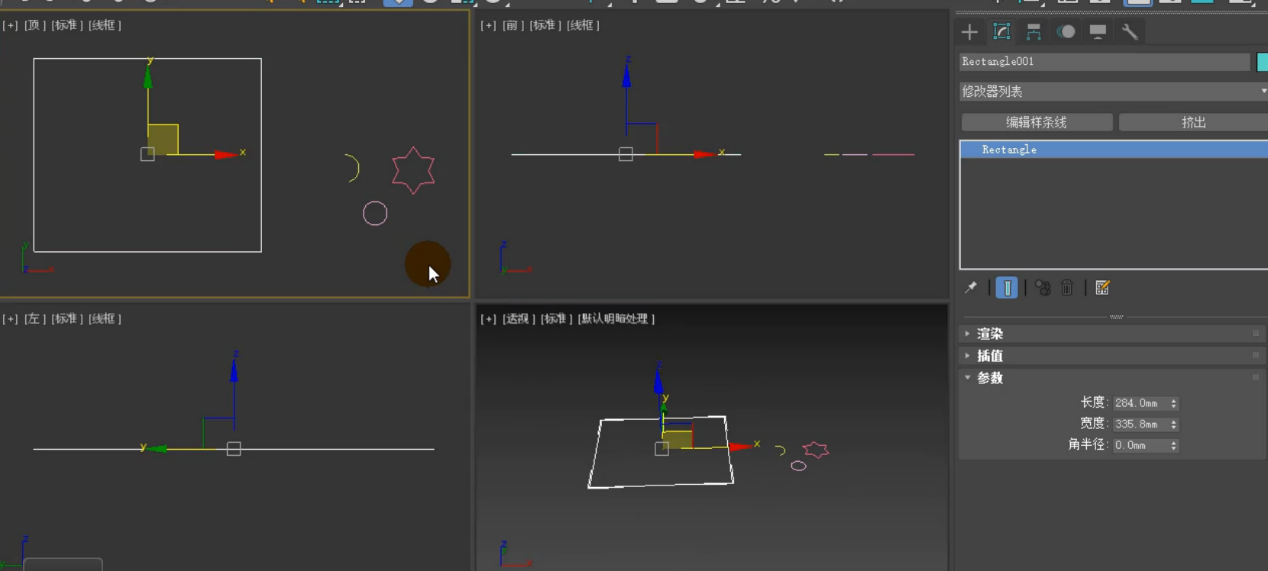Open the Create command panel tab
The height and width of the screenshot is (571, 1268).
point(969,32)
